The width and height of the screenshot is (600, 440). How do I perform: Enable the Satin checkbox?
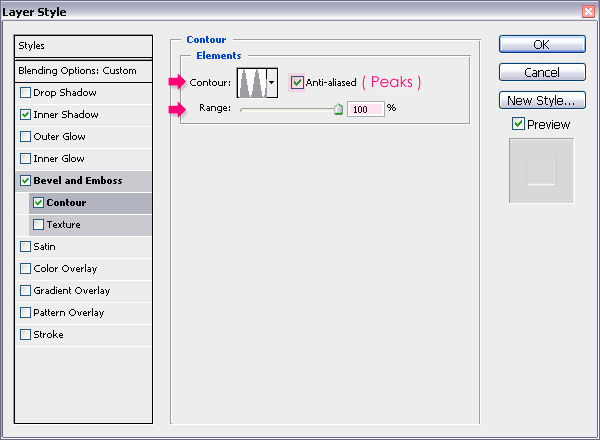coord(25,246)
